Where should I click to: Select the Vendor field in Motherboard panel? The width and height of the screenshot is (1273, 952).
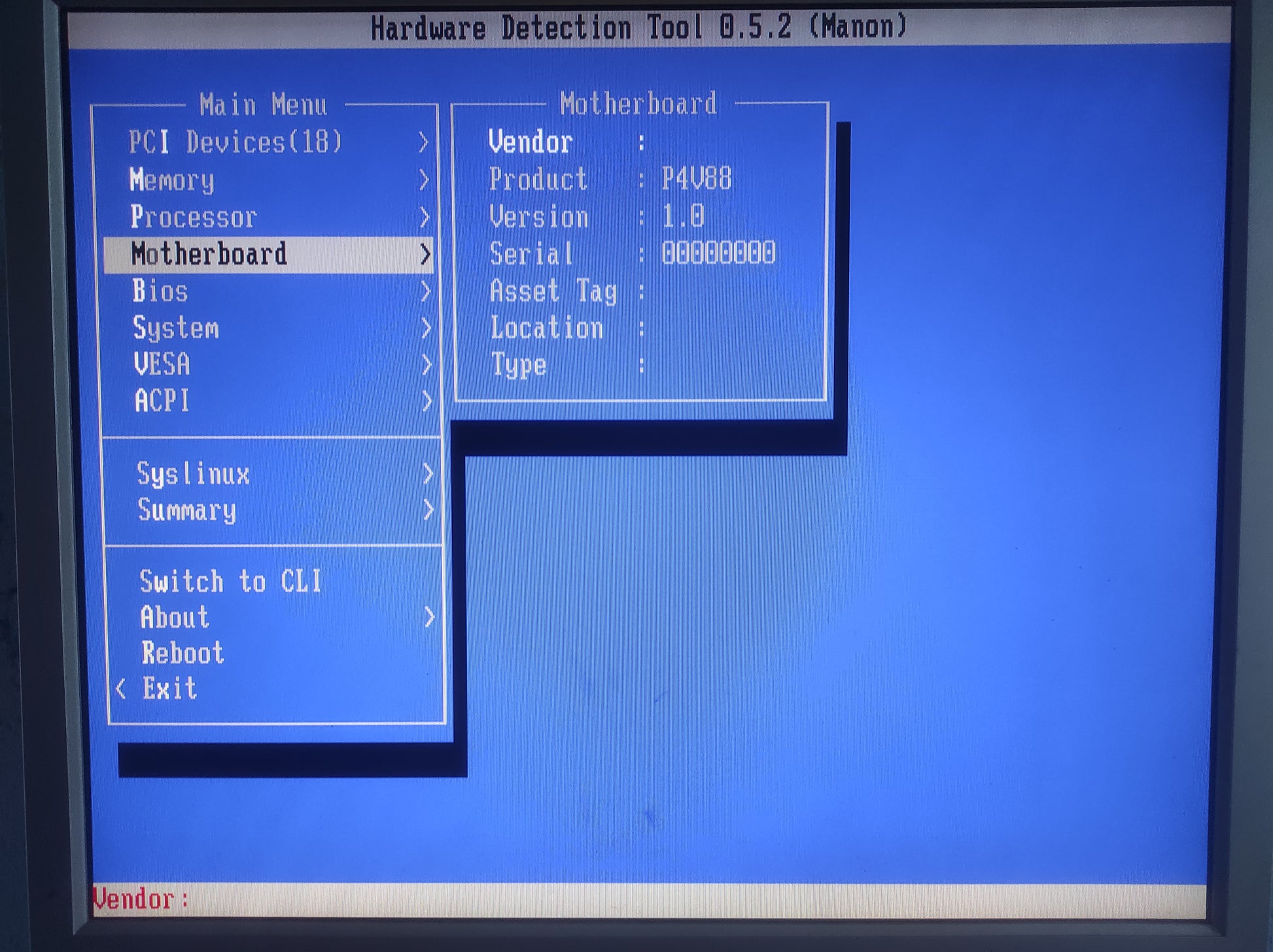531,142
